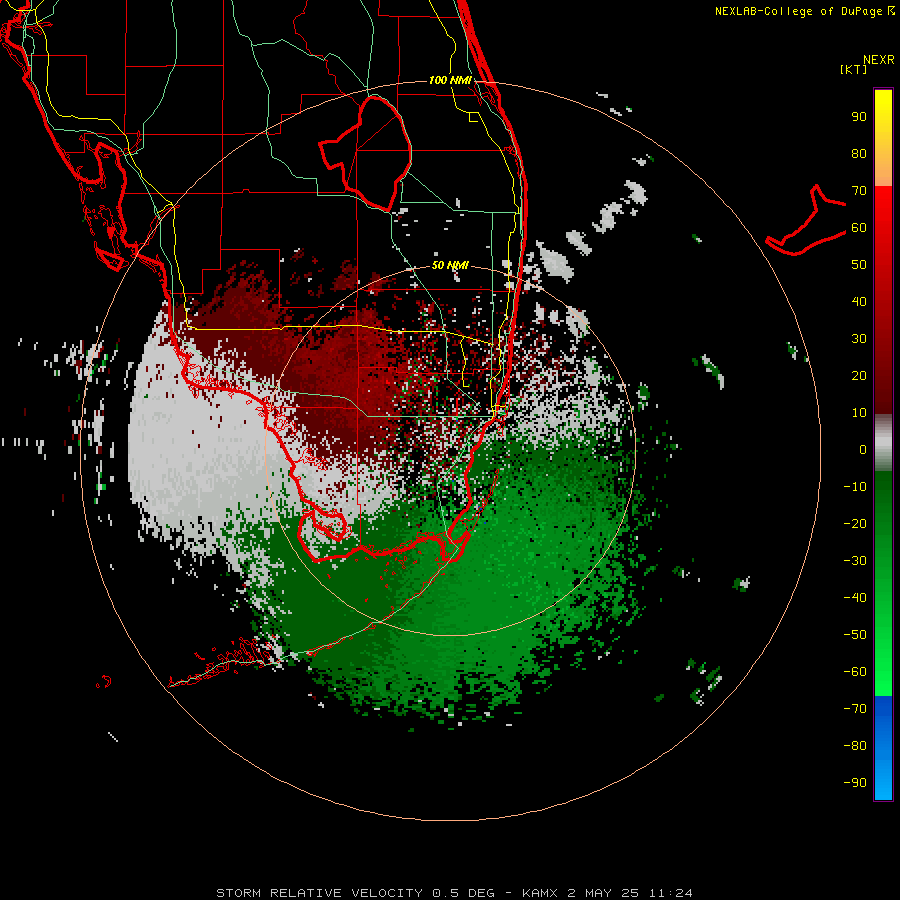Click the blue bottom segment of color bar
The width and height of the screenshot is (900, 900).
pos(883,748)
